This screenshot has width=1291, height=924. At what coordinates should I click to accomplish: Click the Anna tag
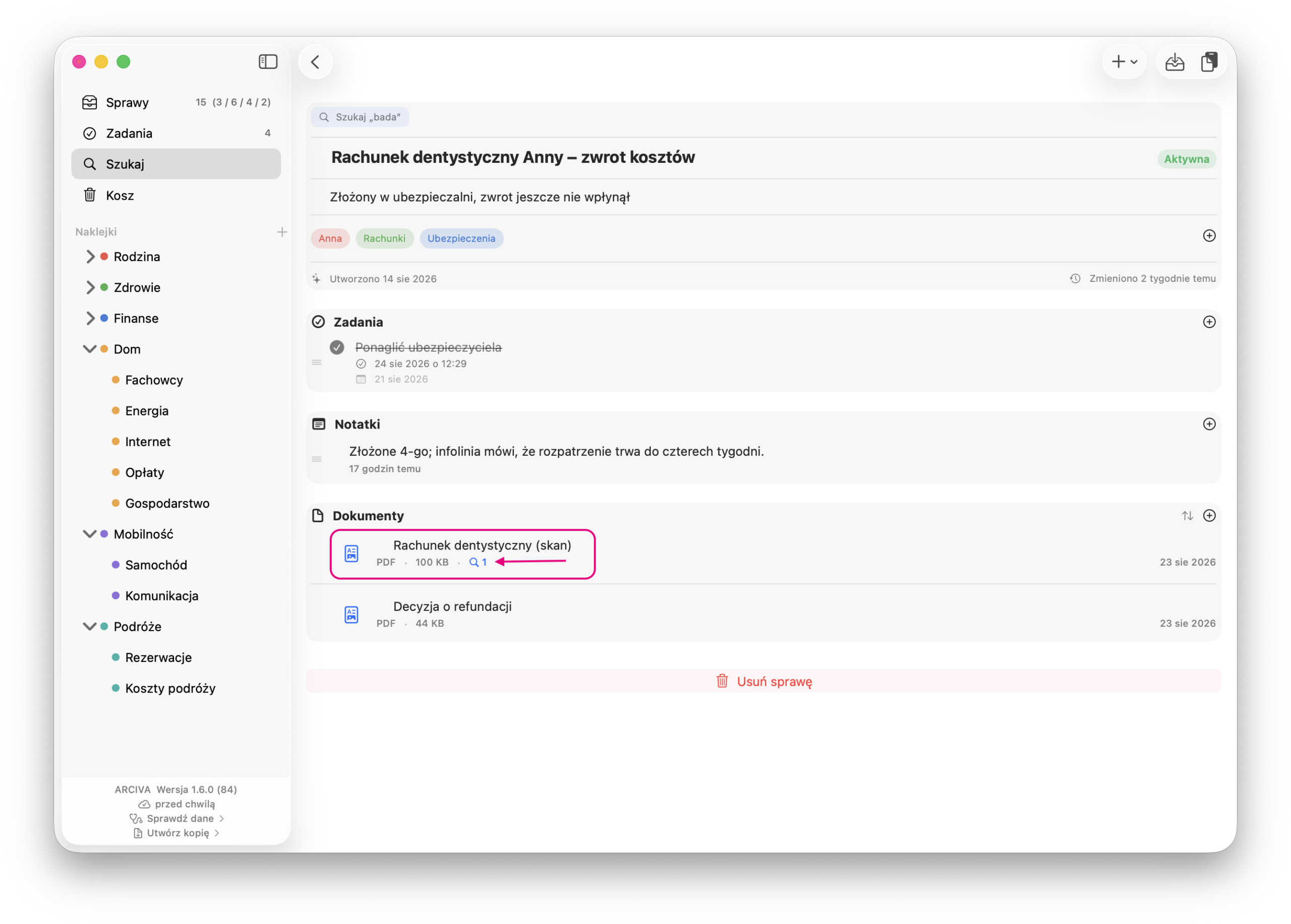[330, 238]
